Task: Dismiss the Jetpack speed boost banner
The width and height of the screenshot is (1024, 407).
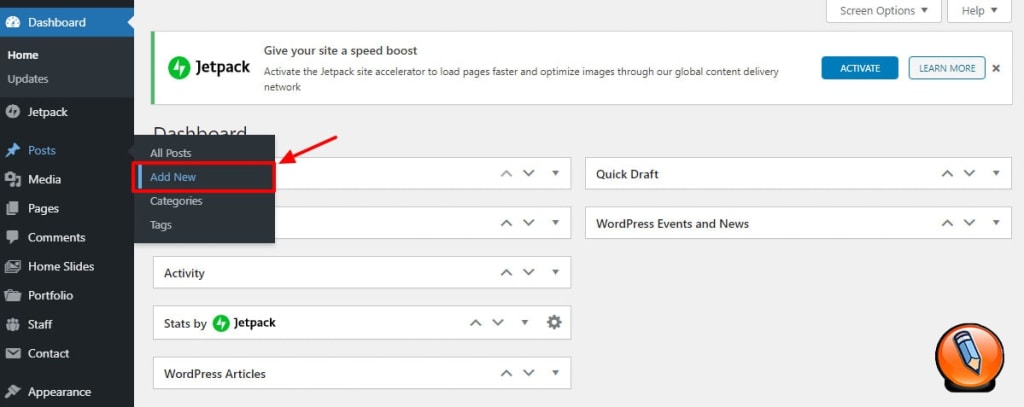Action: click(996, 68)
